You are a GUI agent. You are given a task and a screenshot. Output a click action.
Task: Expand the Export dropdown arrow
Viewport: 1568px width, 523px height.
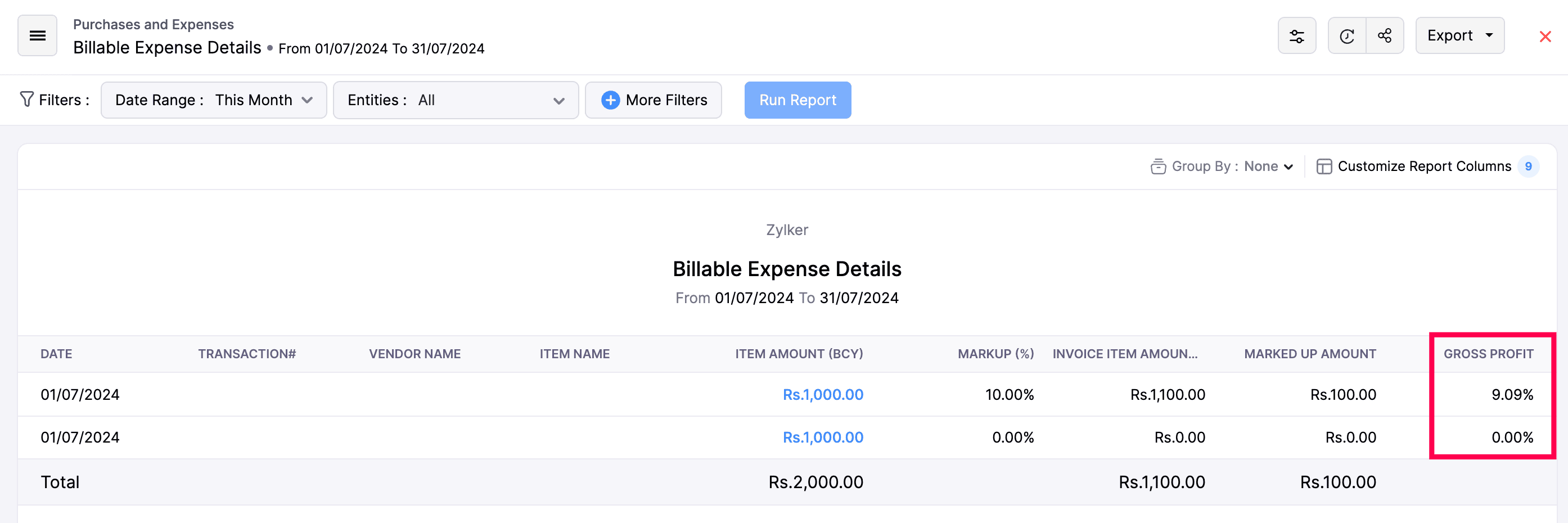pyautogui.click(x=1490, y=35)
